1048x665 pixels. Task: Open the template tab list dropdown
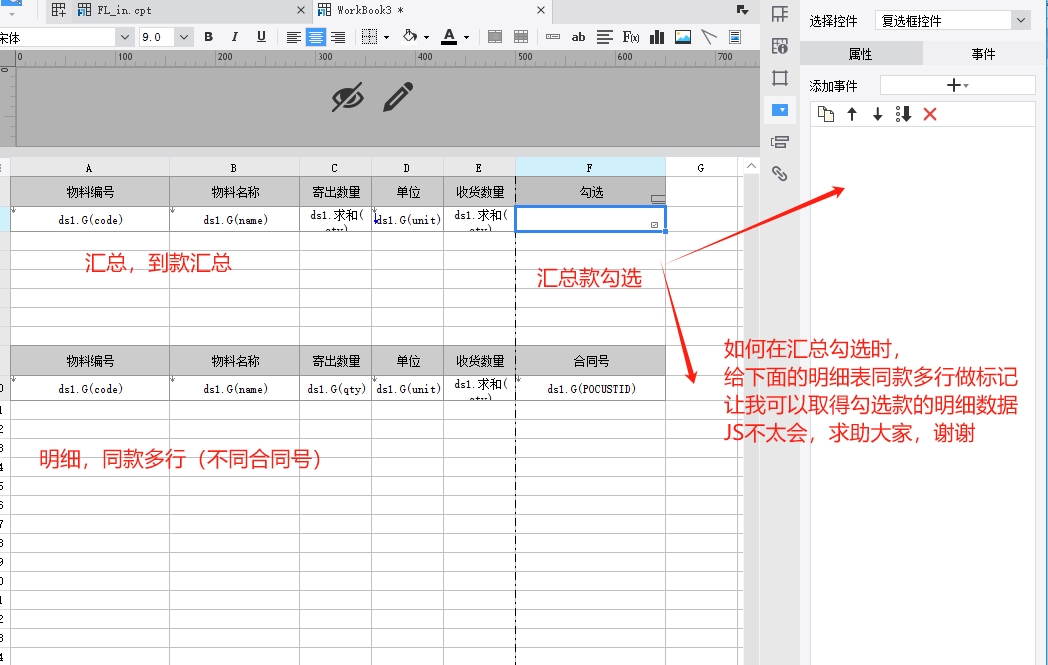[x=743, y=9]
